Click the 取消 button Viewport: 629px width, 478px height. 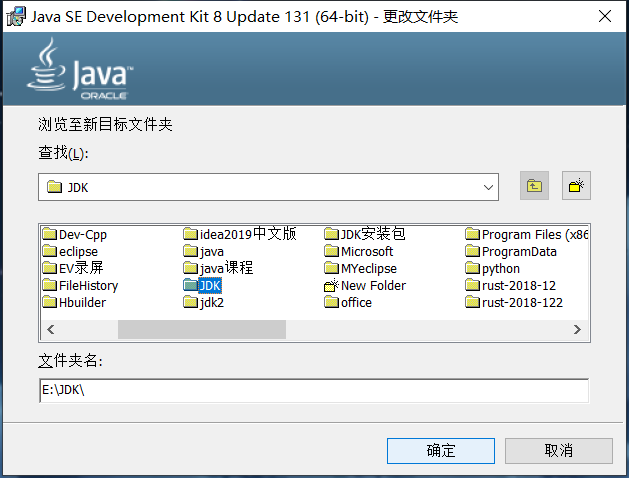pyautogui.click(x=558, y=451)
